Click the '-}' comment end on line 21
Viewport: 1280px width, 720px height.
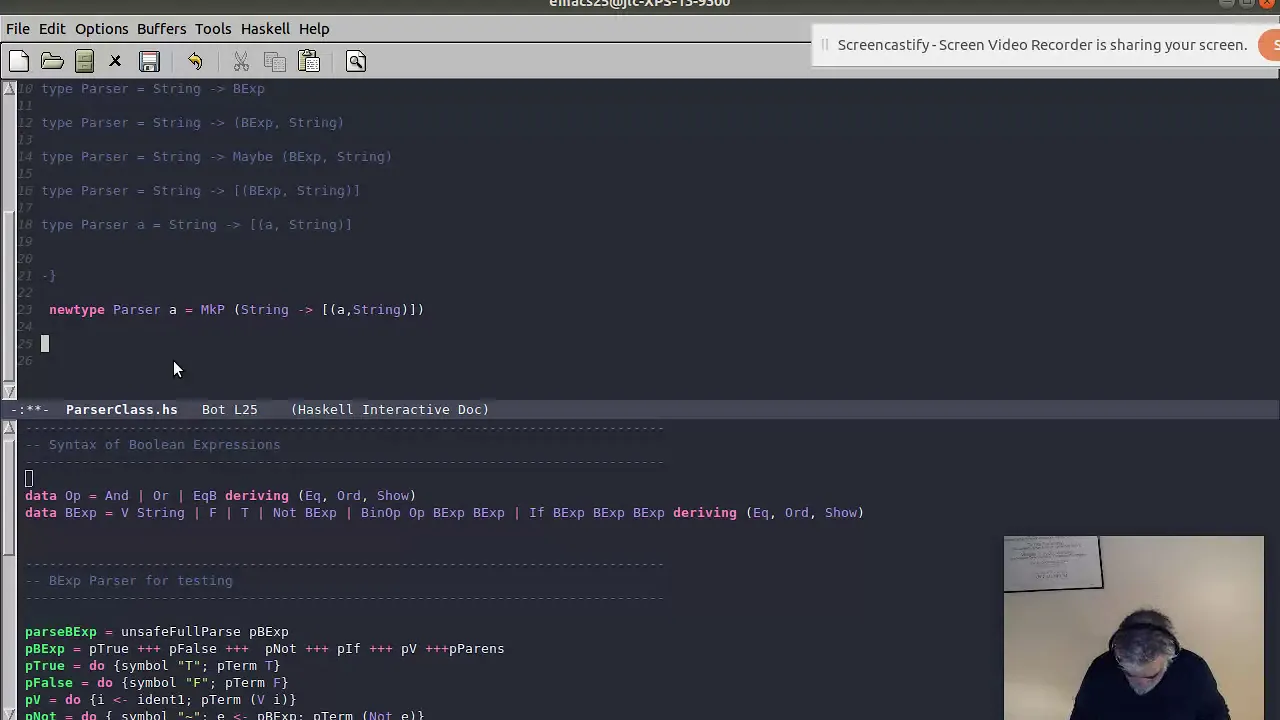[x=49, y=276]
